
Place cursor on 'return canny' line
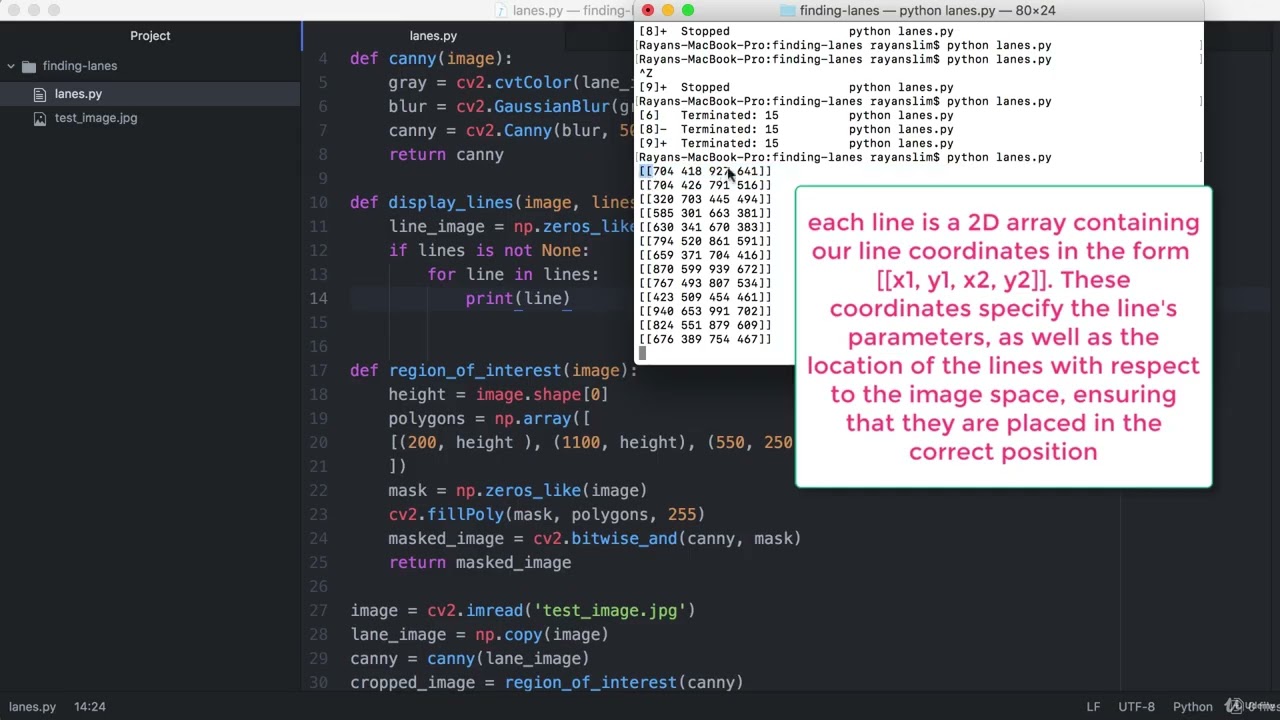446,154
